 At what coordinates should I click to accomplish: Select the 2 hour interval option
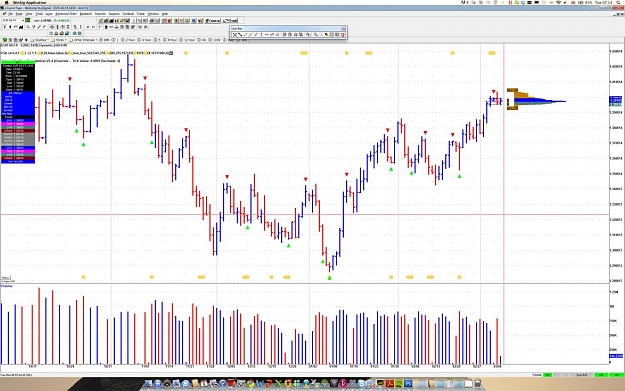point(129,40)
